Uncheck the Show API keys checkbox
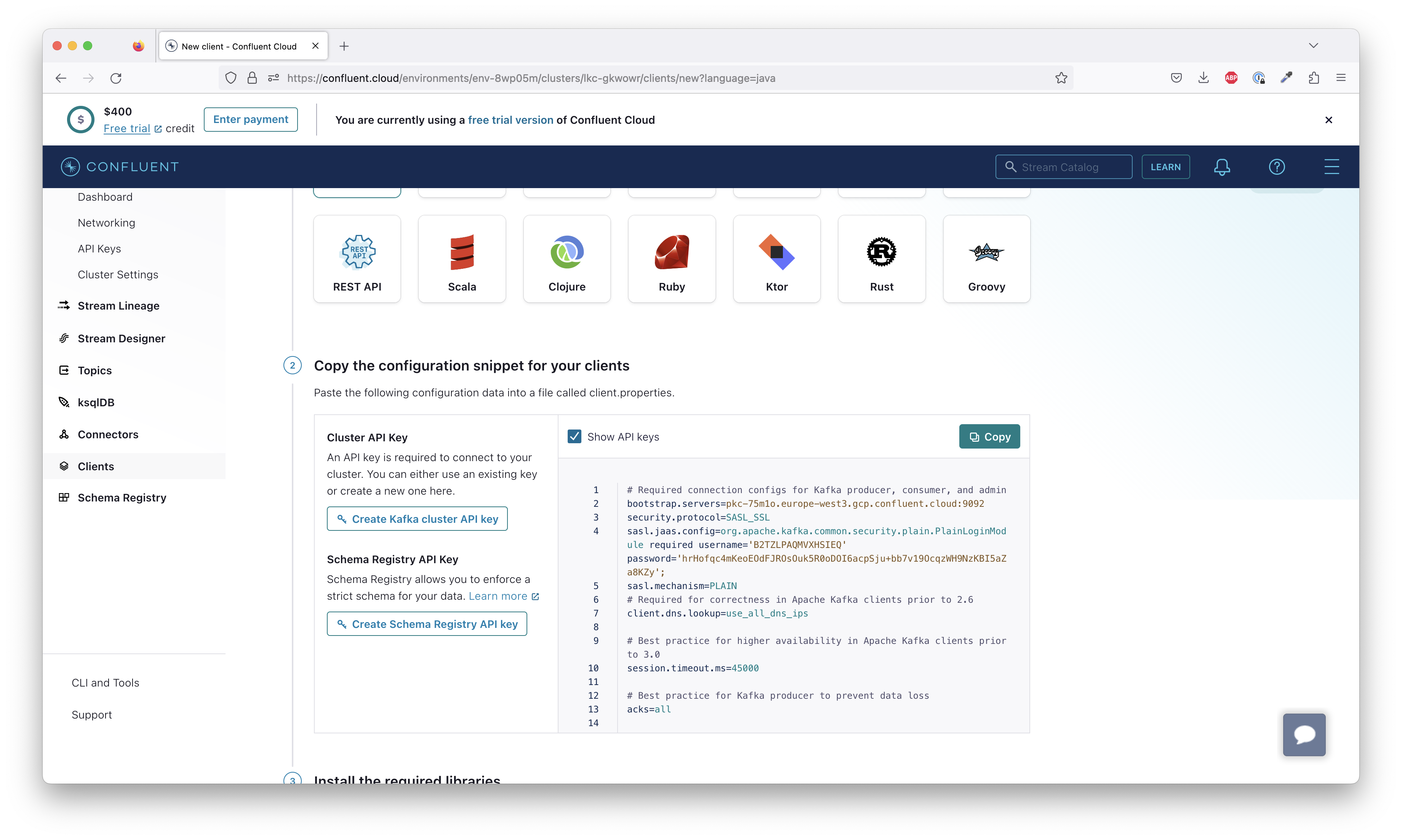 [x=574, y=436]
